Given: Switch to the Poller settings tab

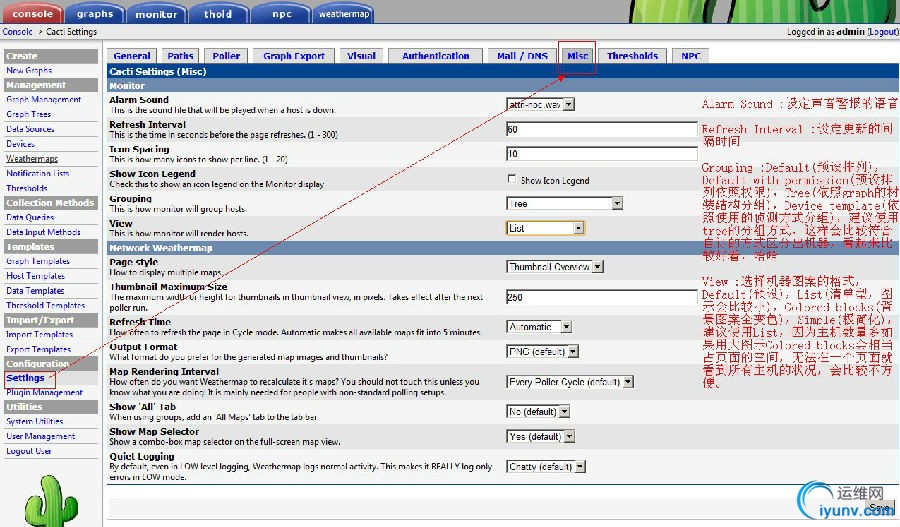Looking at the screenshot, I should [x=226, y=56].
